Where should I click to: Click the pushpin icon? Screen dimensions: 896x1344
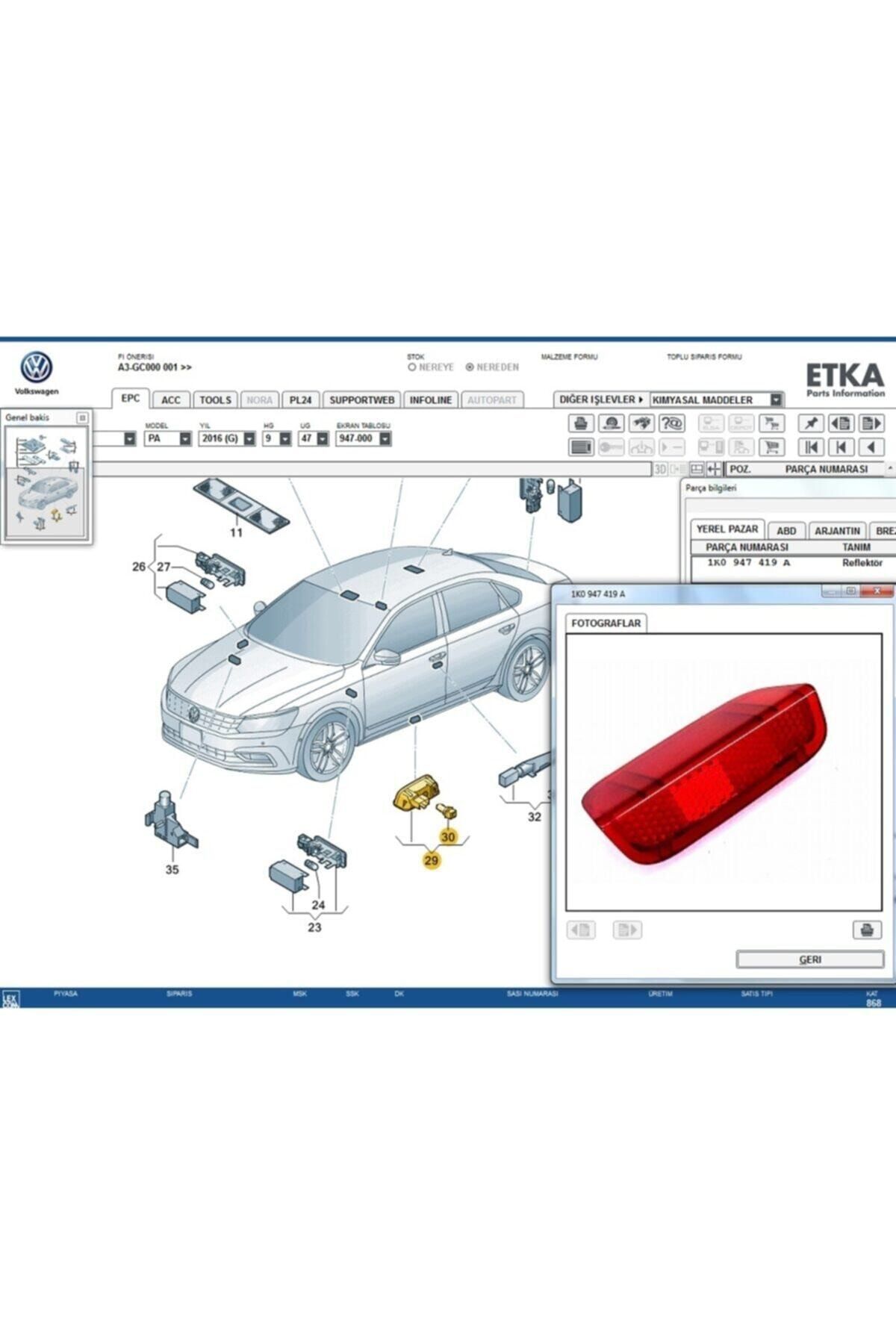810,423
